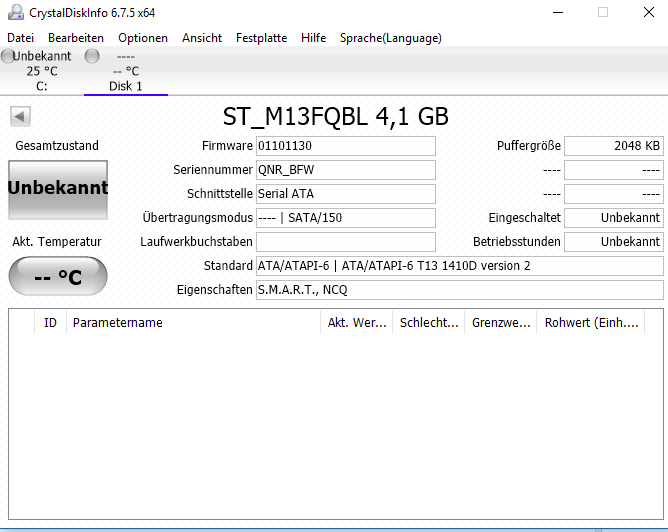The image size is (668, 532).
Task: Click the Puffergröße field 2048 KB
Action: point(614,146)
